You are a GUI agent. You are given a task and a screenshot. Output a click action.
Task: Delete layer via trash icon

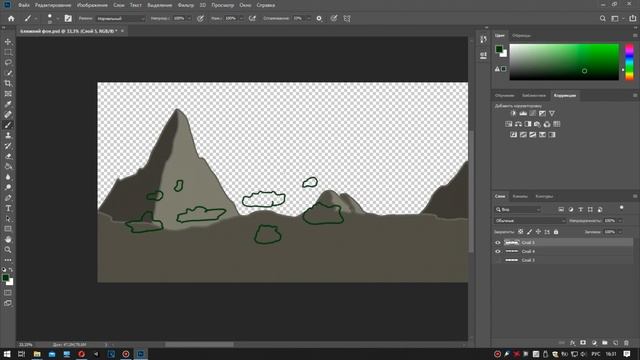tap(627, 343)
